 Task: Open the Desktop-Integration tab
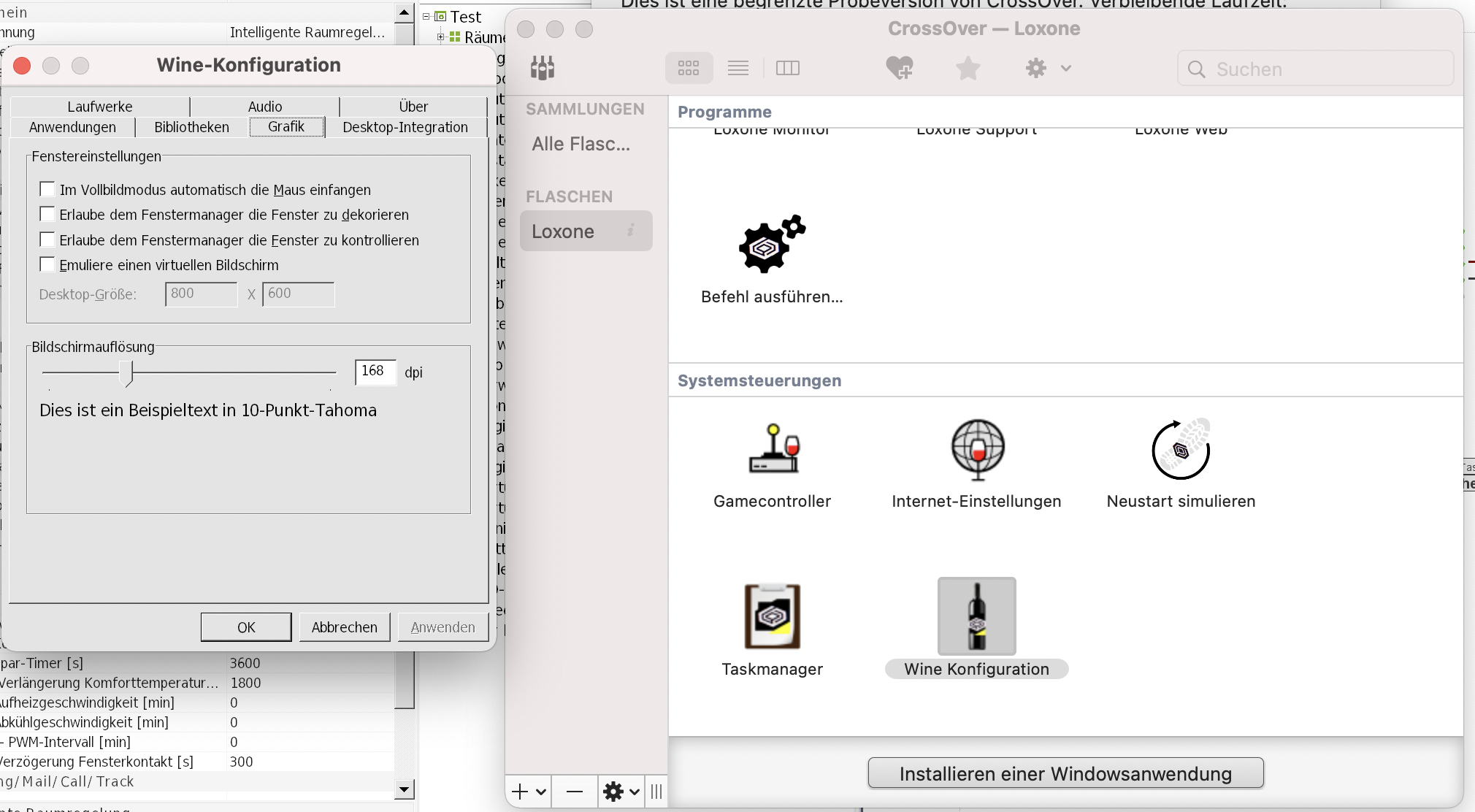[405, 127]
